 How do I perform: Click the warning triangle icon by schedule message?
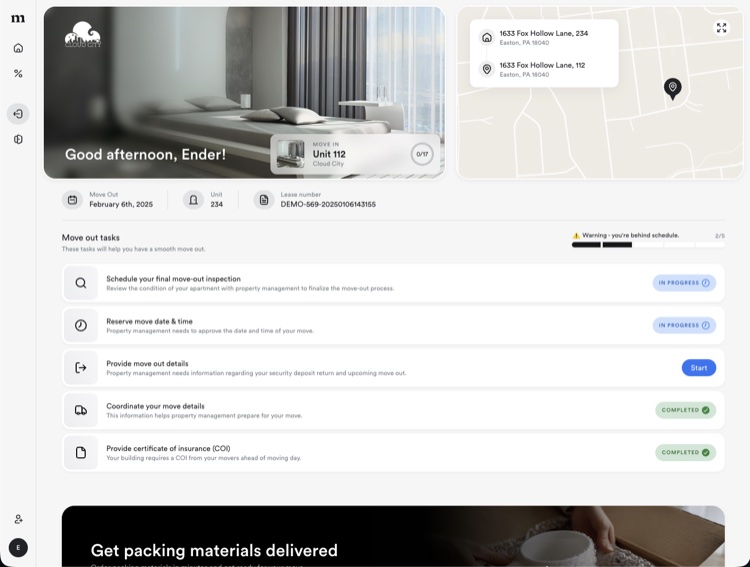(x=576, y=235)
